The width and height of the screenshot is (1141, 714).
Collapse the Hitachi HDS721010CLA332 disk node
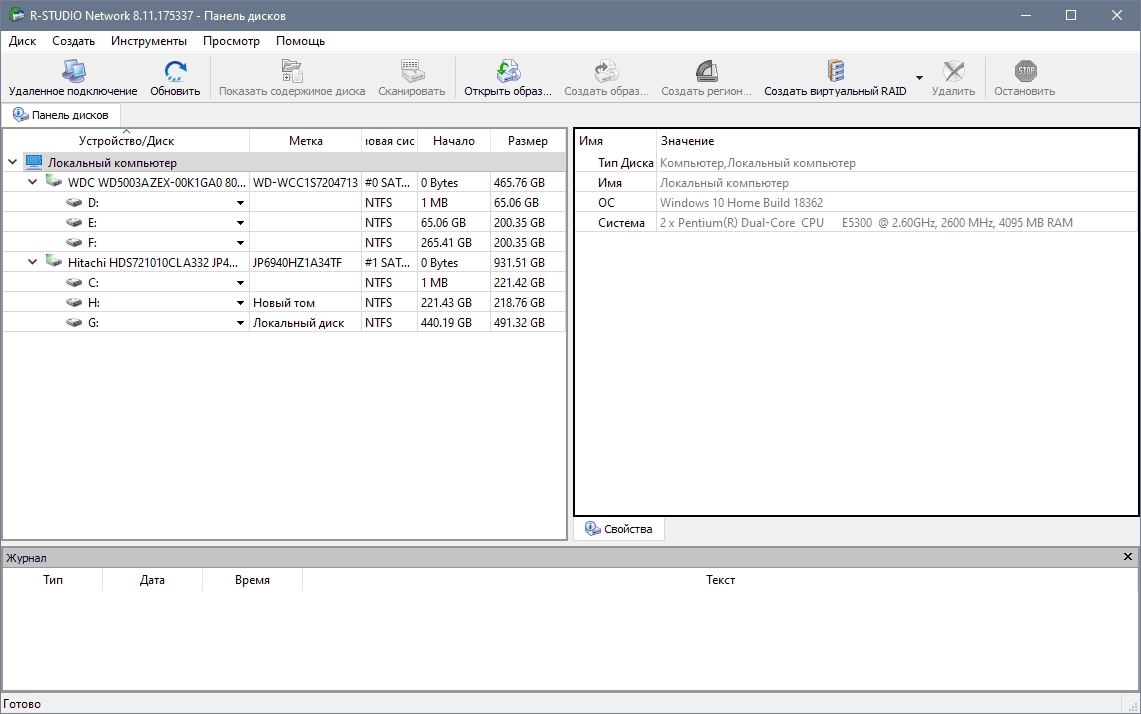[x=32, y=262]
